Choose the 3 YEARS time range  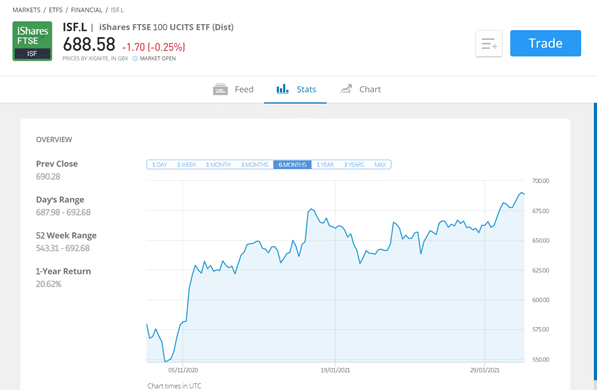point(354,165)
